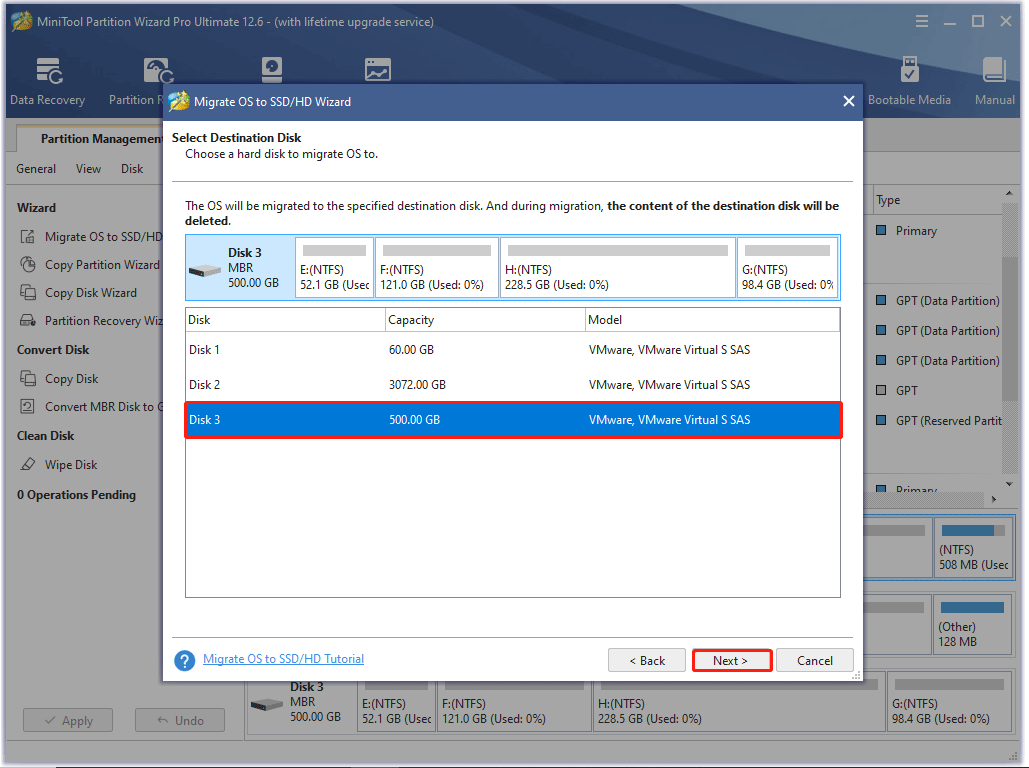Click 0 Operations Pending label

(x=76, y=496)
